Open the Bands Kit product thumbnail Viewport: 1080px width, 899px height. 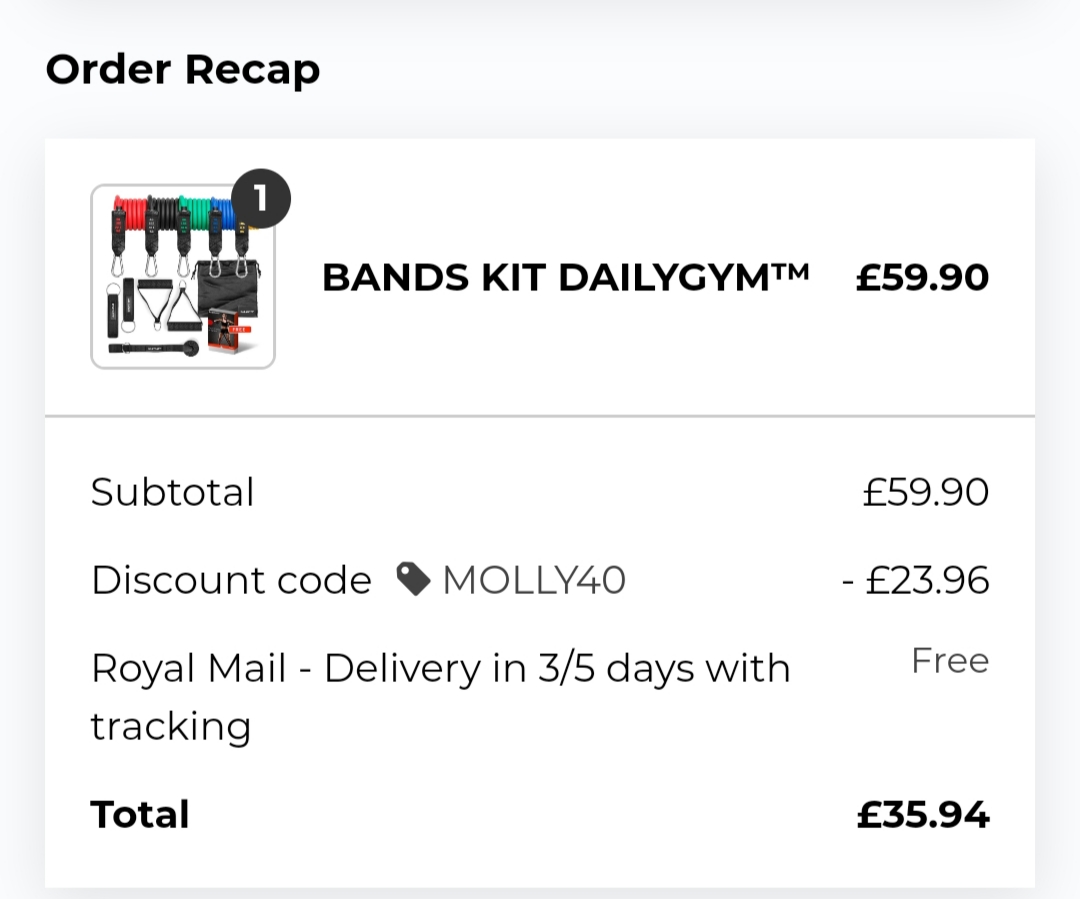point(183,276)
